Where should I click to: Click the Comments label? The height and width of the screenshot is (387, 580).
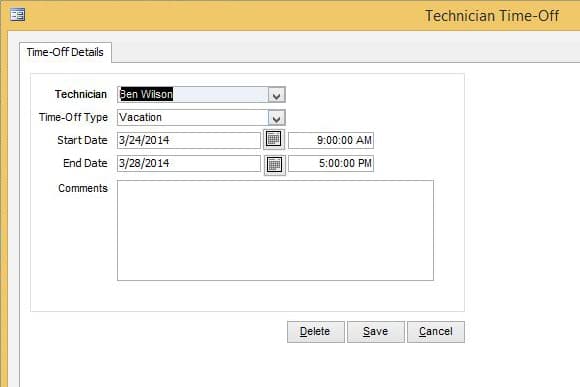83,188
